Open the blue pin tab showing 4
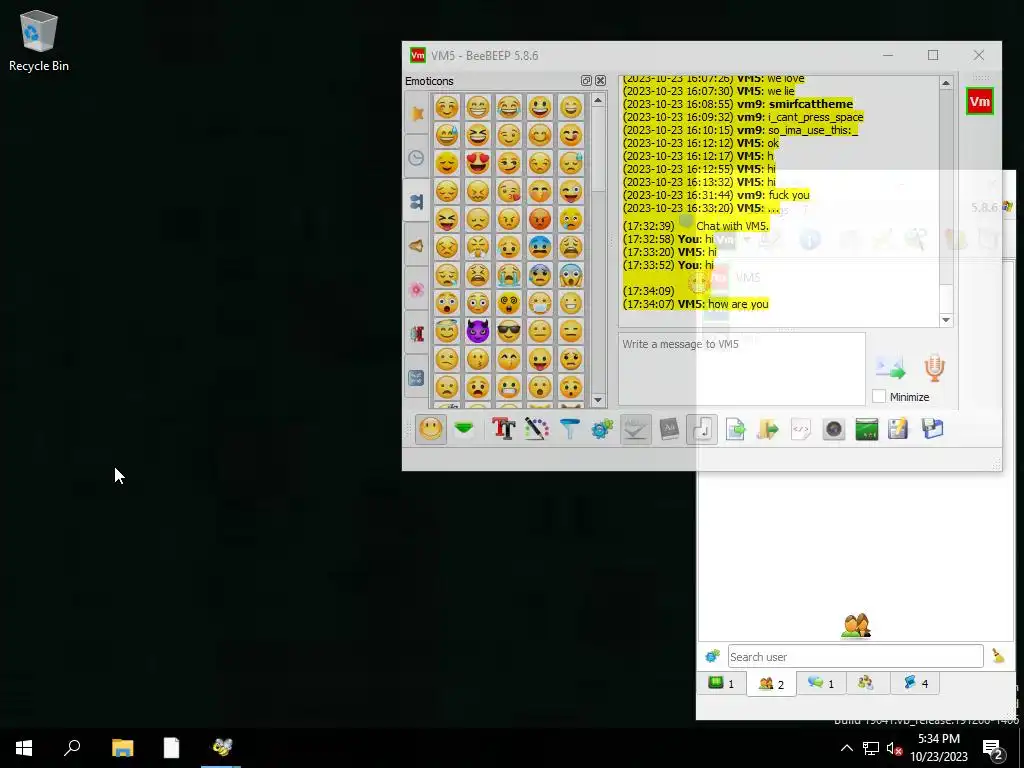Screen dimensions: 1024x768 pyautogui.click(x=915, y=683)
